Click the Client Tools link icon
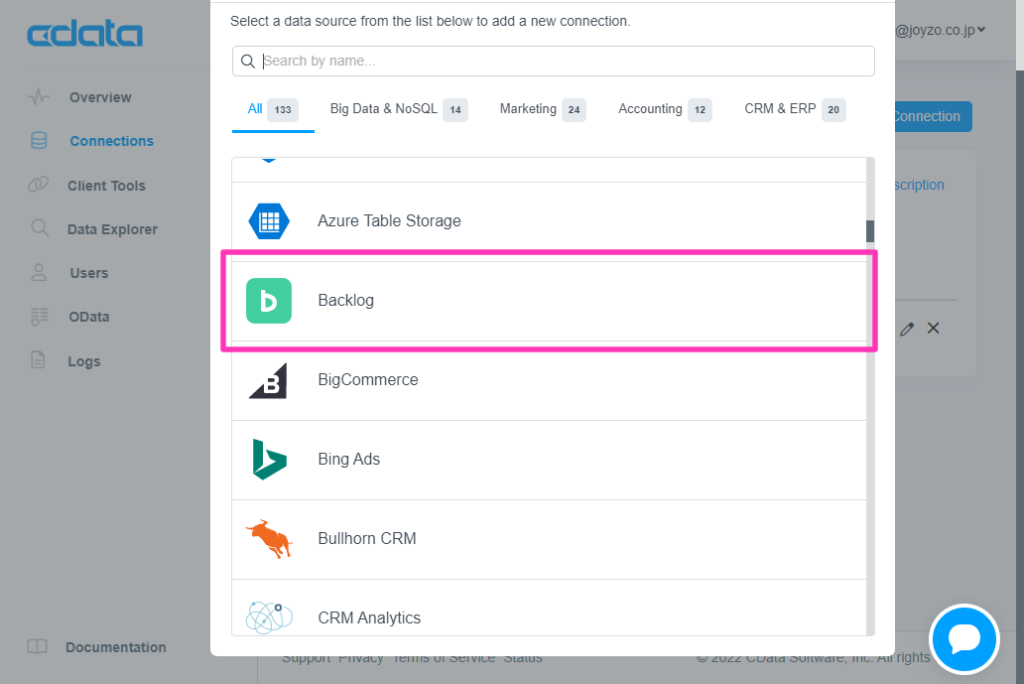Screen dimensions: 1024x684 [x=39, y=185]
